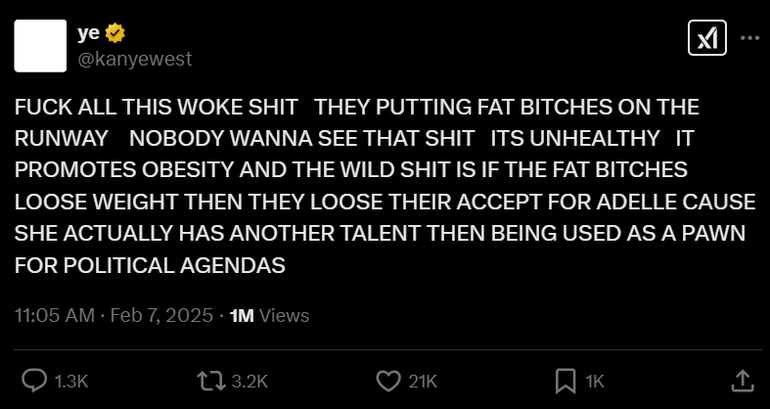Click the 1K bookmarks count
Image resolution: width=770 pixels, height=409 pixels.
pyautogui.click(x=595, y=382)
